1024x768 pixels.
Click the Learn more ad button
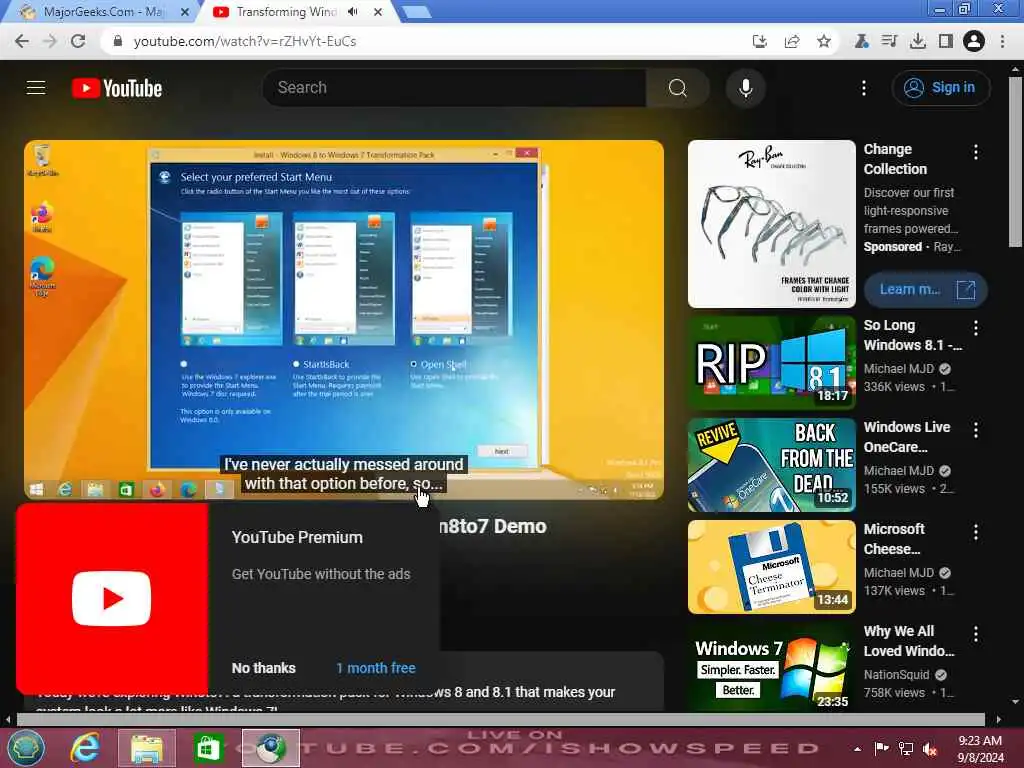pos(925,289)
